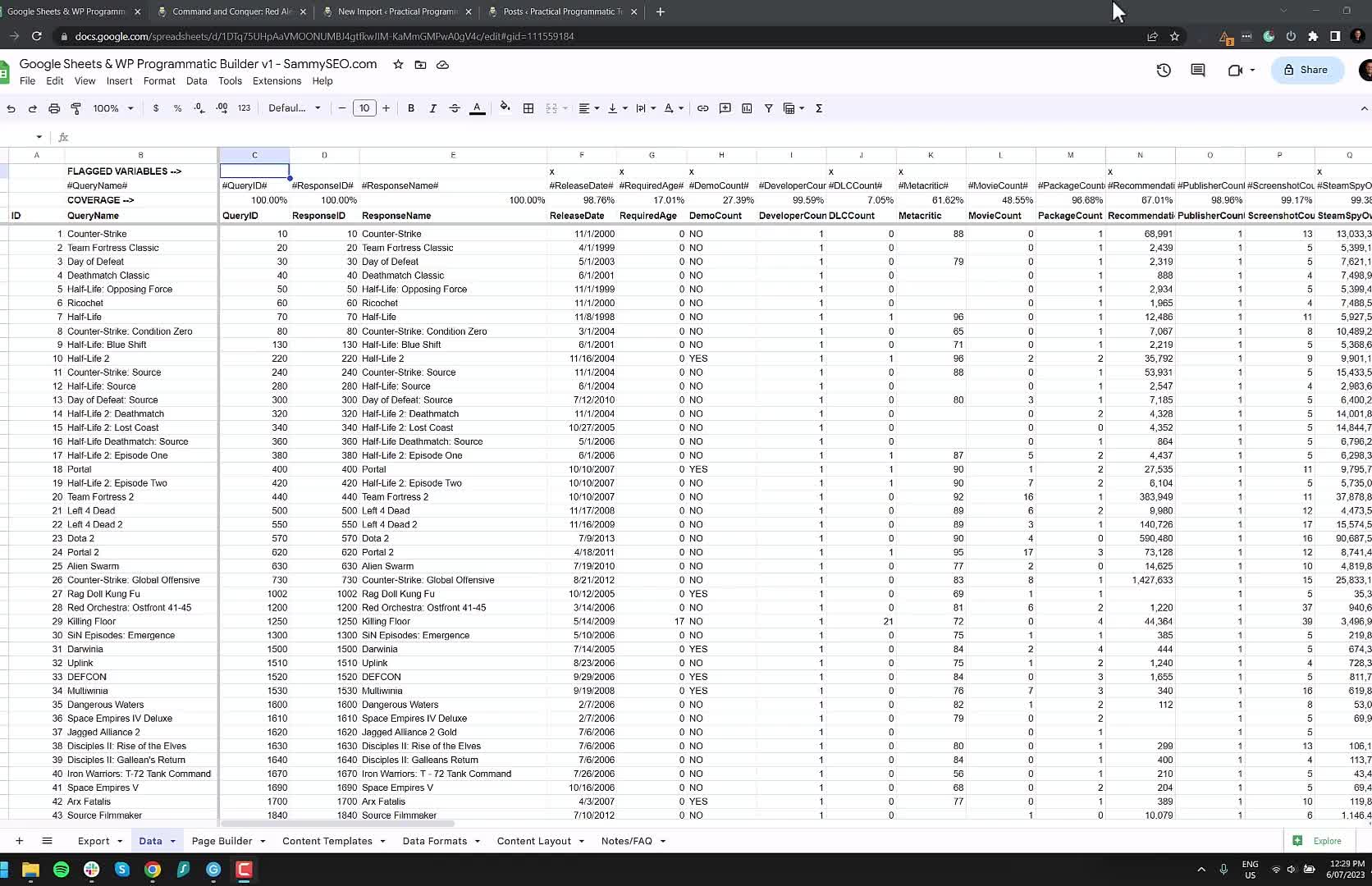The width and height of the screenshot is (1372, 886).
Task: Open the font family dropdown
Action: (x=295, y=108)
